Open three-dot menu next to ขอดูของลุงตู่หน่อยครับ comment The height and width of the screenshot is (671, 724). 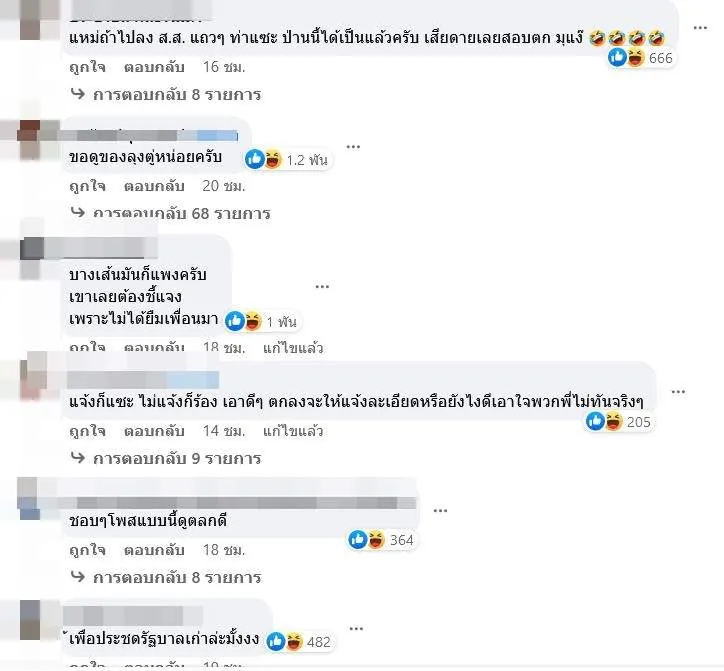tap(353, 147)
